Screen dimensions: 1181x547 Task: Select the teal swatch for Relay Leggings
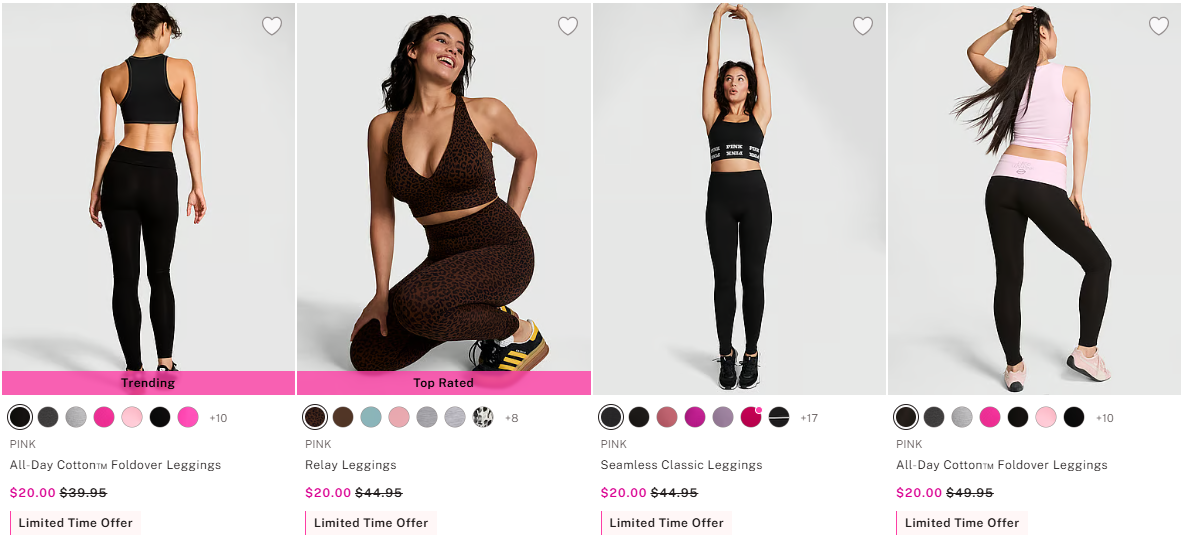[371, 417]
